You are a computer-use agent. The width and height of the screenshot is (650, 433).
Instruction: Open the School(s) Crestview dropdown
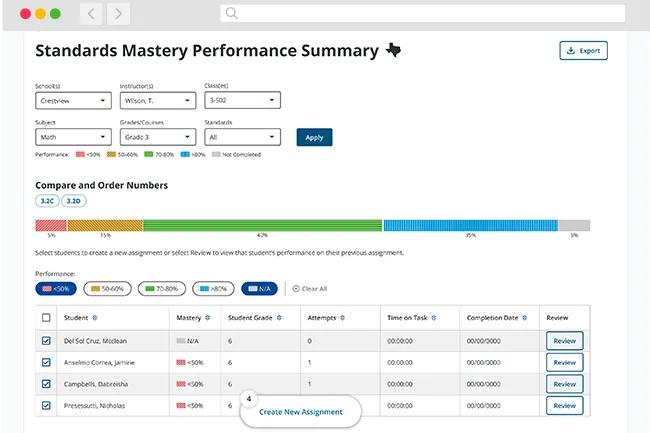tap(73, 101)
